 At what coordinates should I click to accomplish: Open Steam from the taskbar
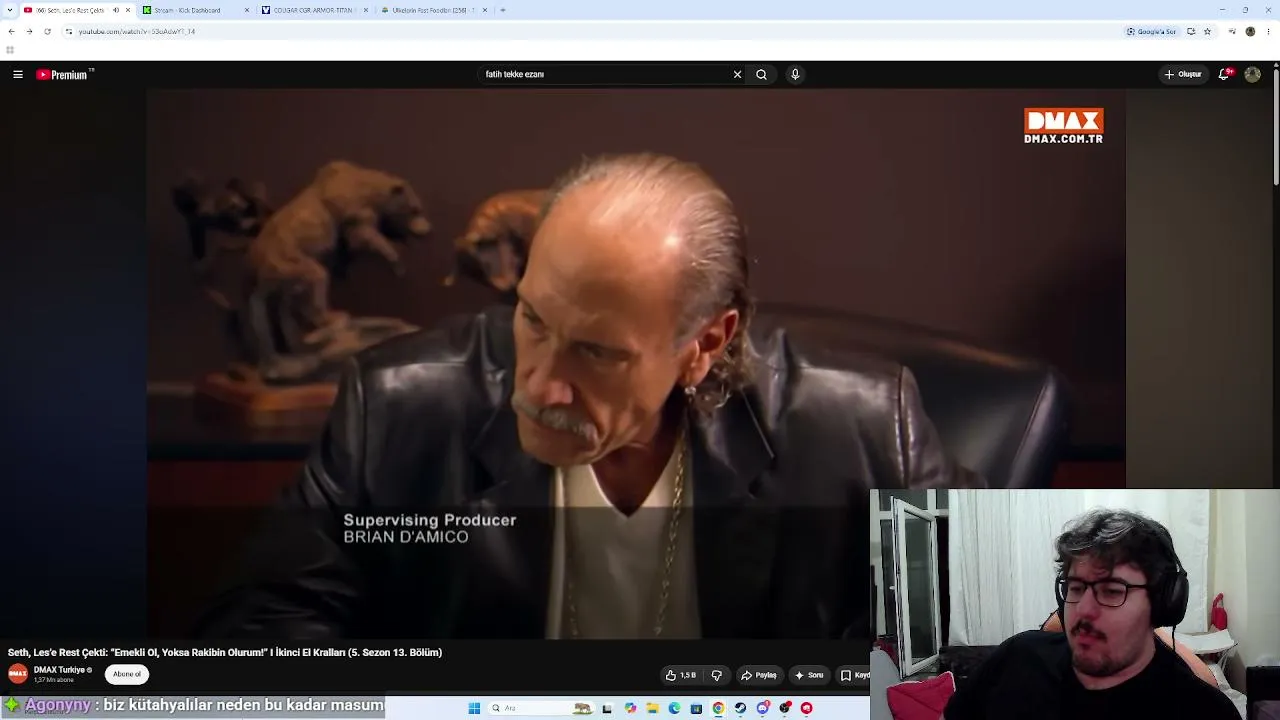click(x=740, y=708)
